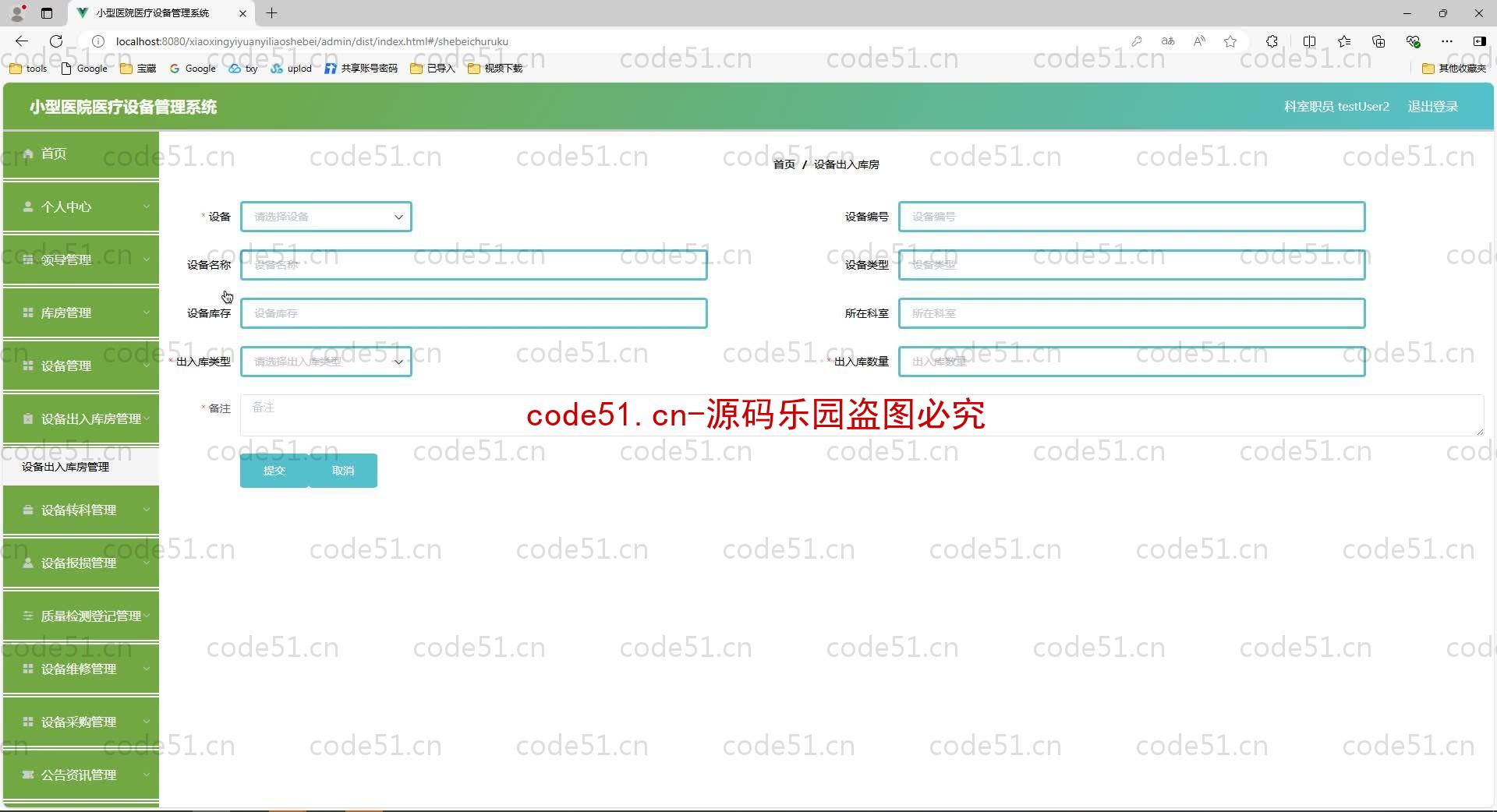The width and height of the screenshot is (1497, 812).
Task: Click the browser back arrow
Action: 22,41
